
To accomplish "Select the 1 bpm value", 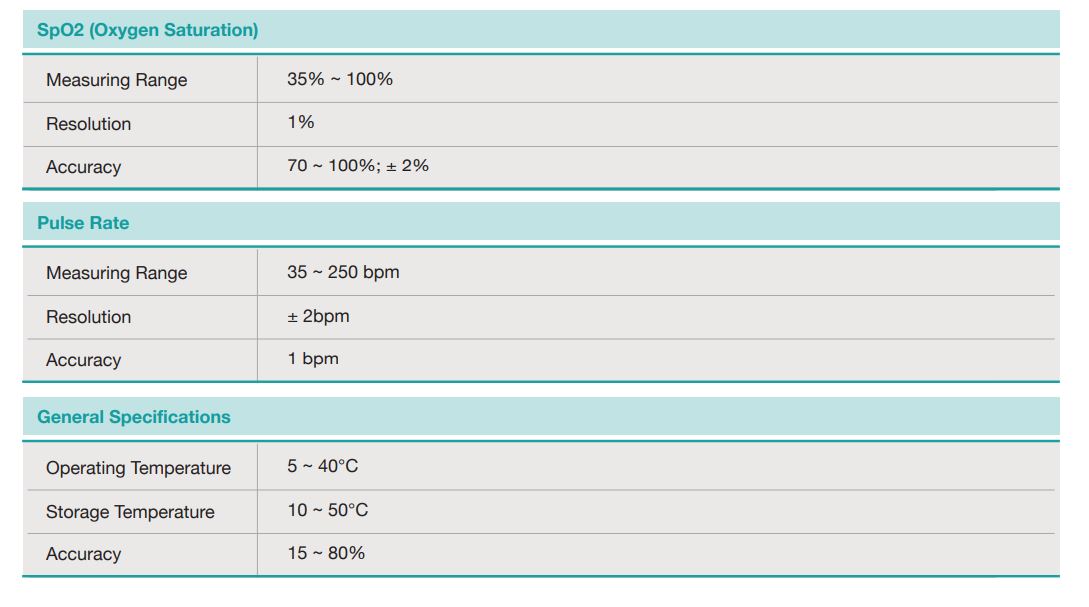I will [x=313, y=359].
